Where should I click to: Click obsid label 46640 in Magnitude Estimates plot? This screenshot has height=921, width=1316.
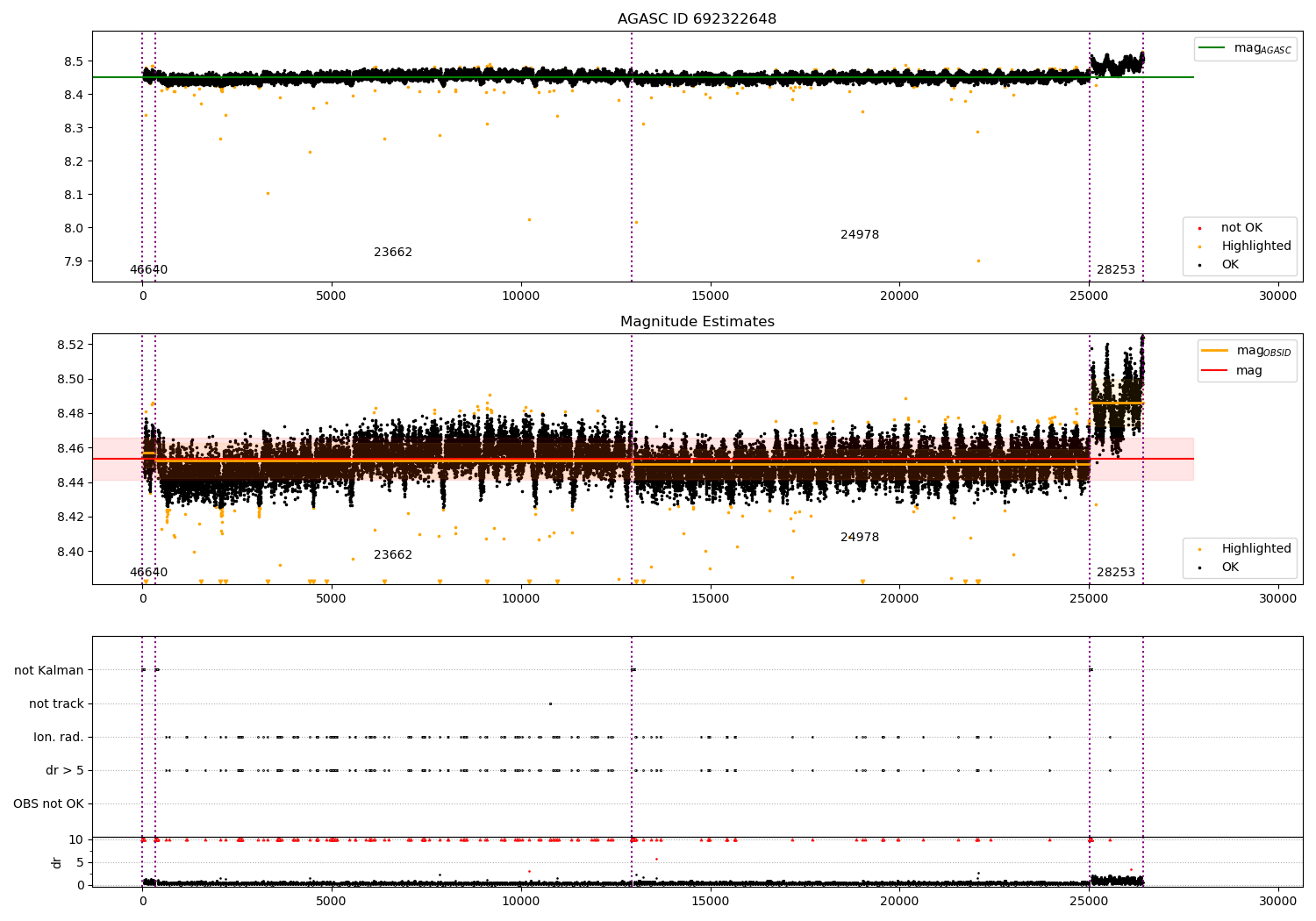pos(148,573)
